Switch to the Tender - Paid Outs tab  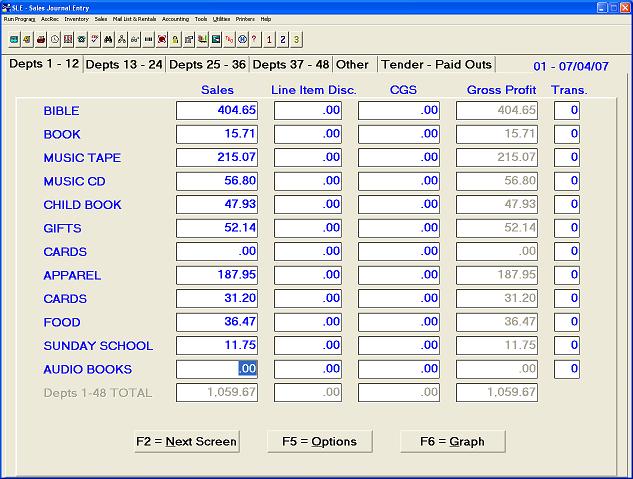[x=436, y=65]
